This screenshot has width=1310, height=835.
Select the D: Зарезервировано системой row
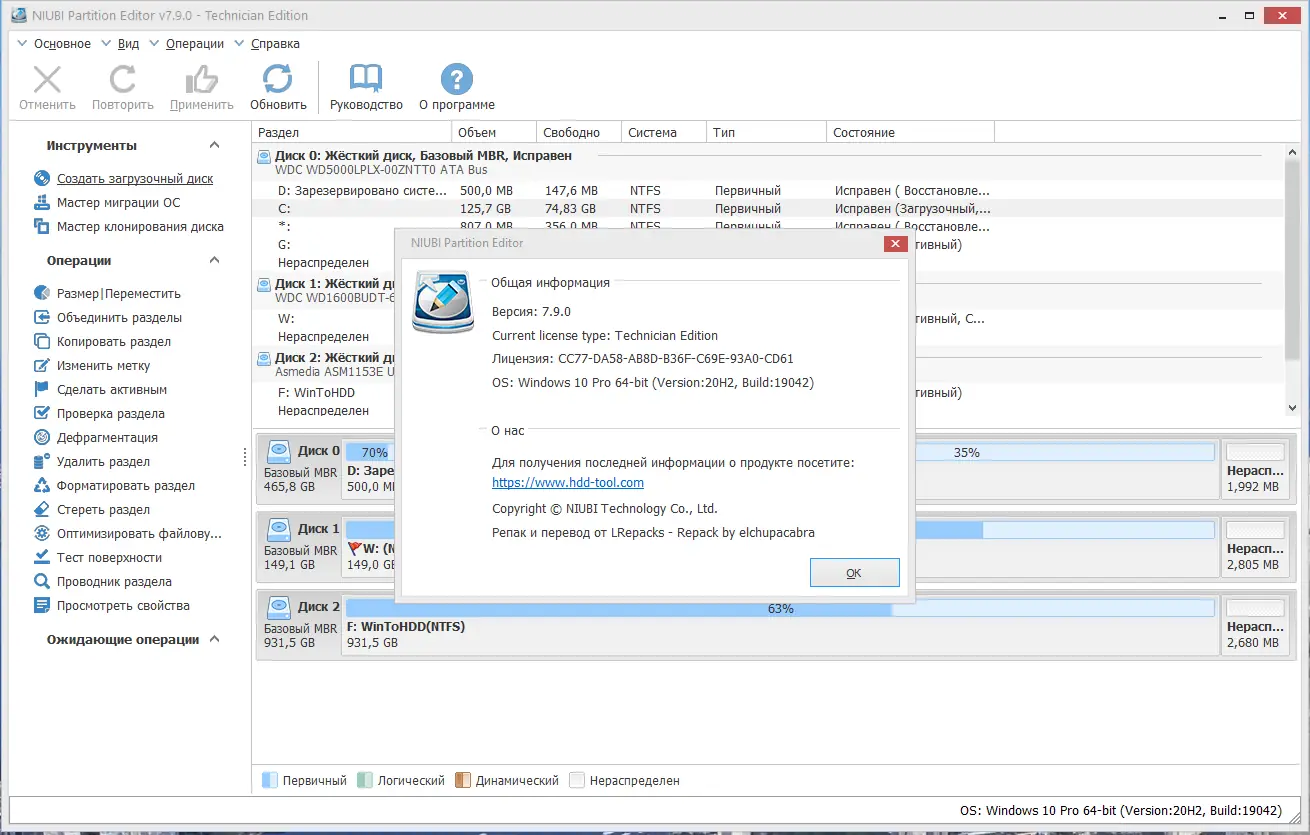click(x=767, y=191)
